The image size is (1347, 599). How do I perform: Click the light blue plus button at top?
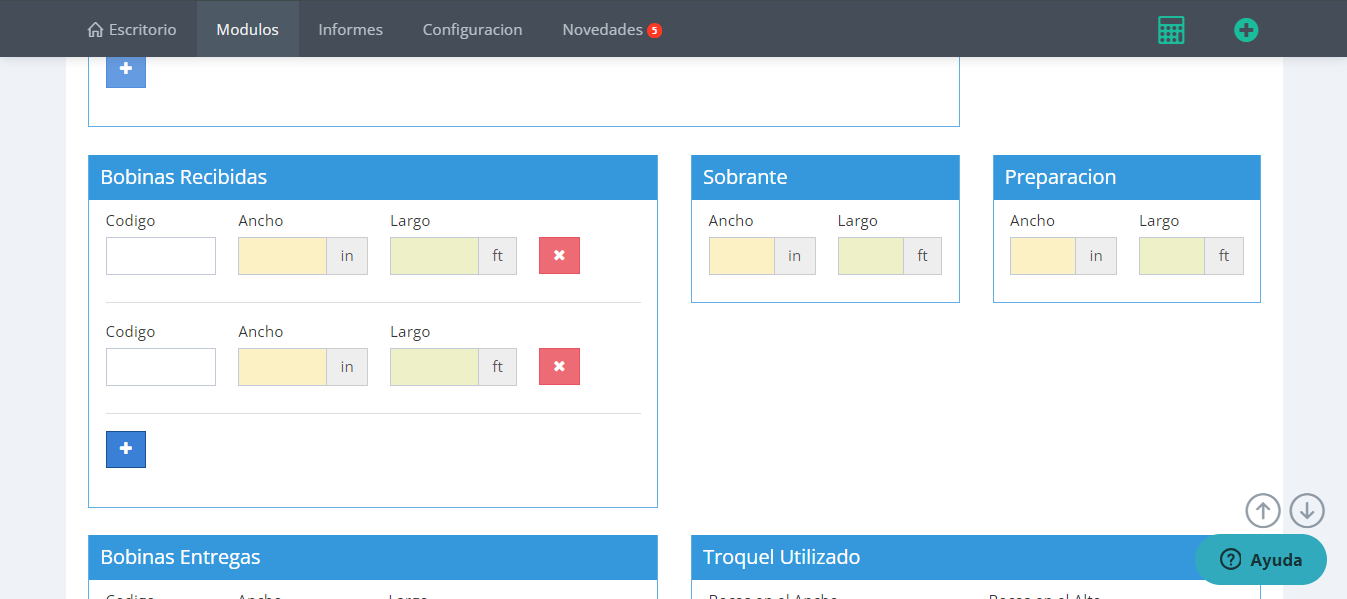126,70
